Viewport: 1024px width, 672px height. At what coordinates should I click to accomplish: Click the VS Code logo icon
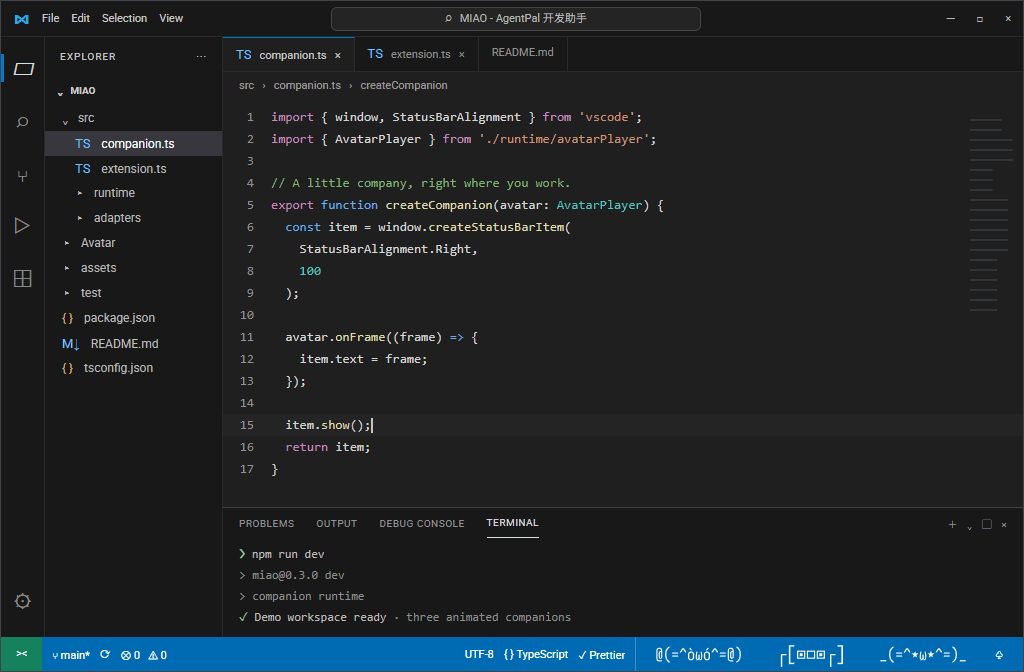coord(22,19)
